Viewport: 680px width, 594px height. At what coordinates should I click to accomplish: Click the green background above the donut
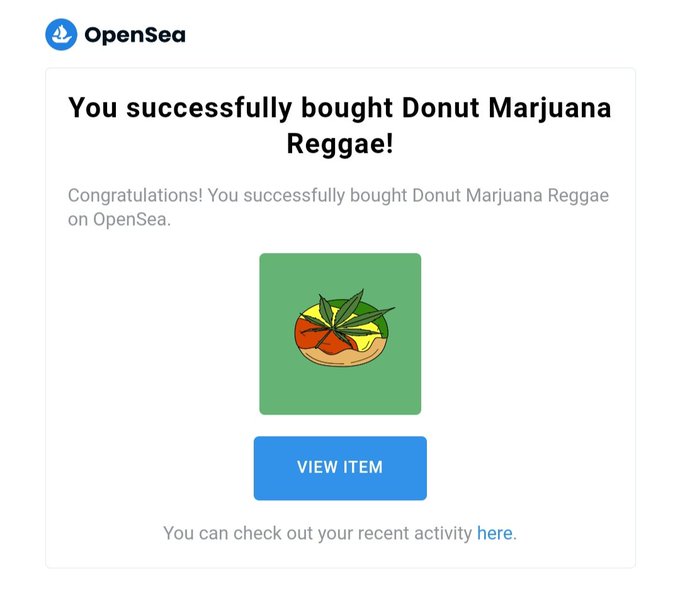click(340, 273)
